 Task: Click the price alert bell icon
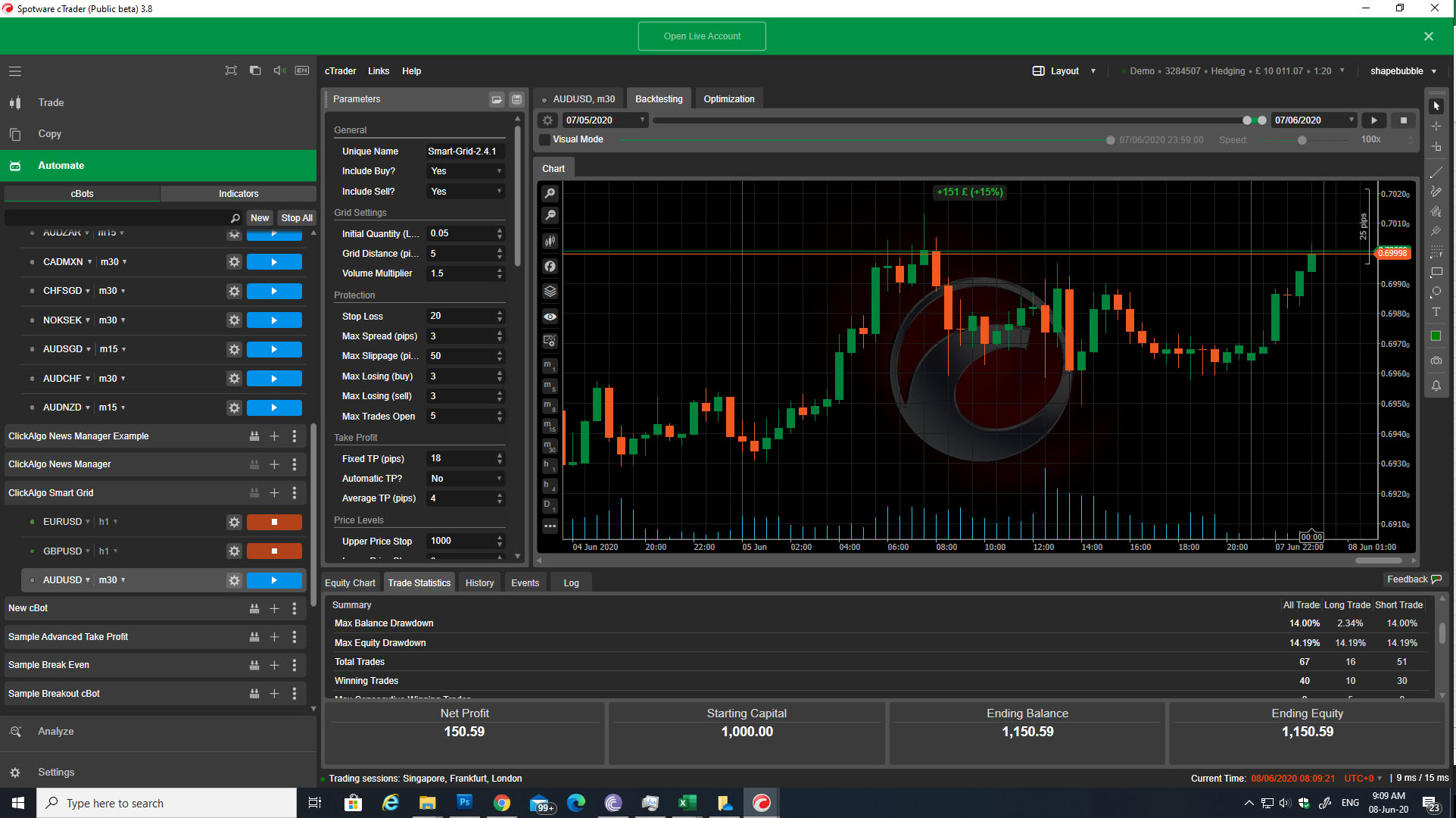pos(1436,386)
